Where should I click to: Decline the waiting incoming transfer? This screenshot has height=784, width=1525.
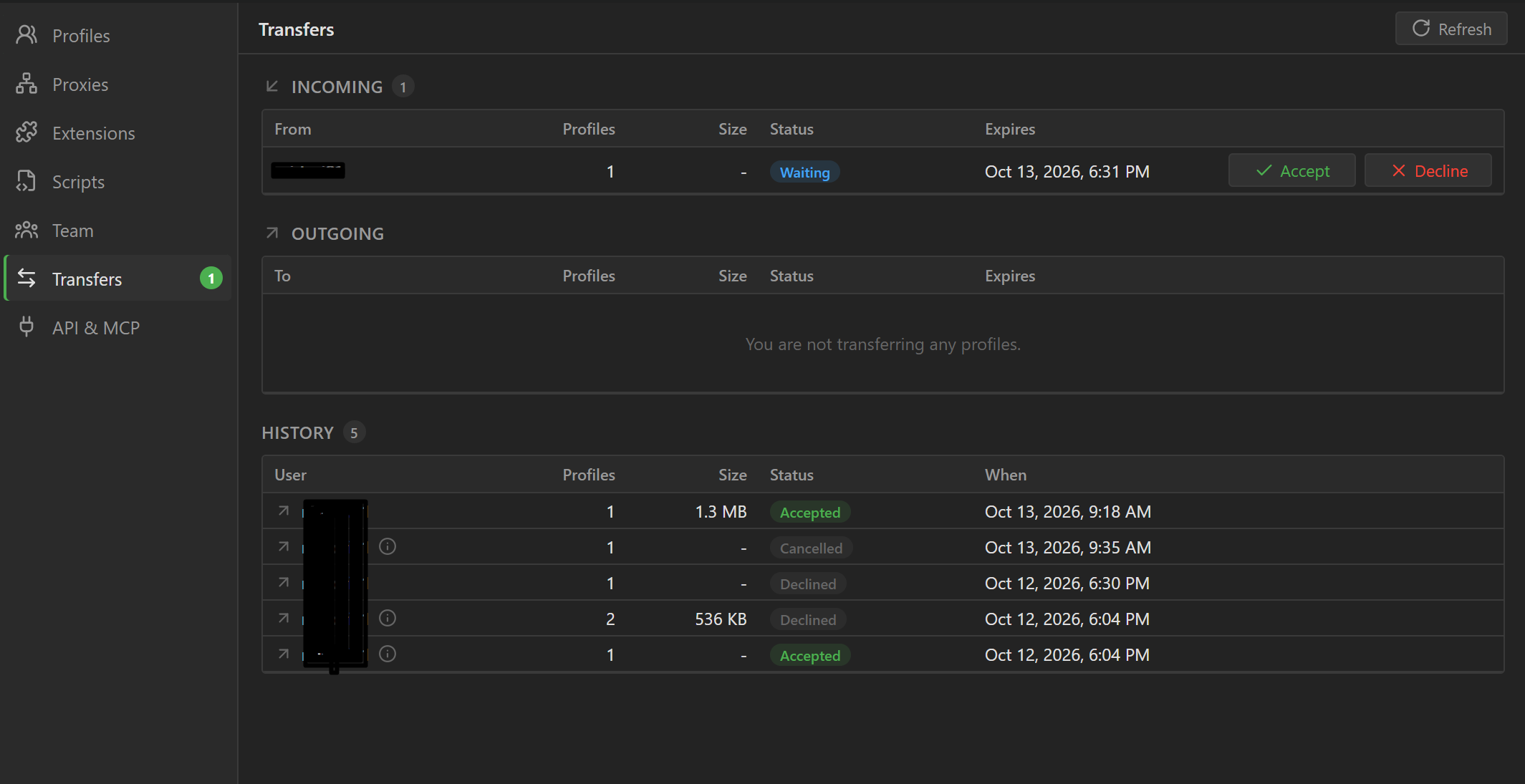click(x=1428, y=171)
